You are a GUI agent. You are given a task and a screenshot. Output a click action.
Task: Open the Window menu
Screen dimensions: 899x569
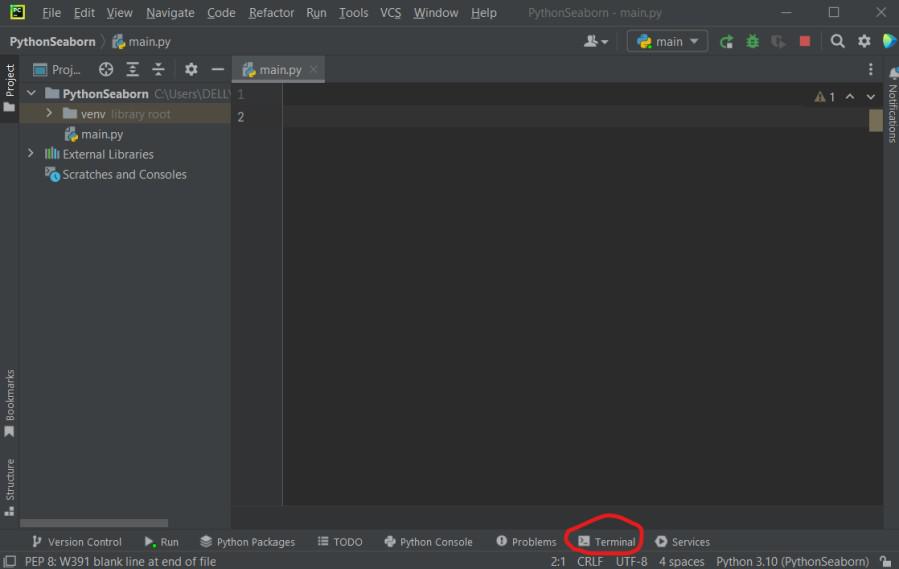(x=436, y=13)
